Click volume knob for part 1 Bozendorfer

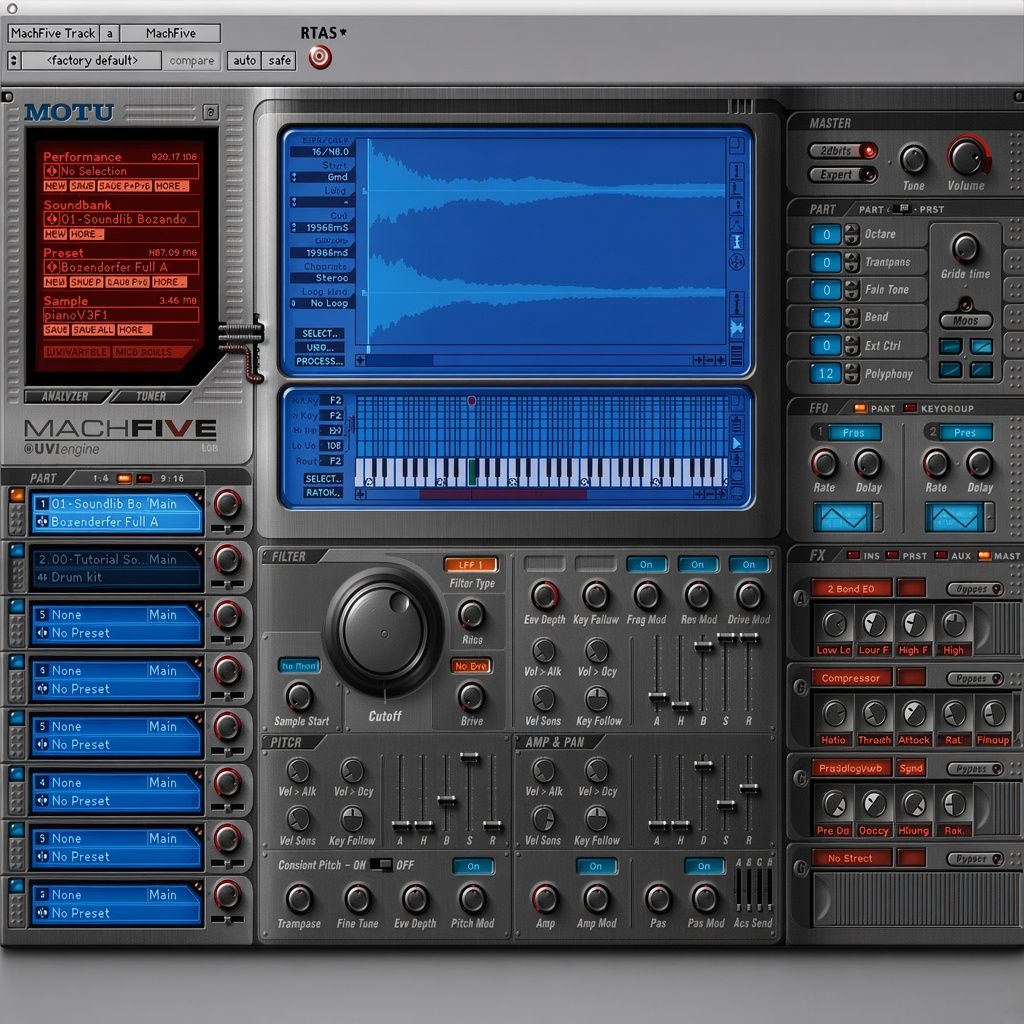tap(227, 504)
